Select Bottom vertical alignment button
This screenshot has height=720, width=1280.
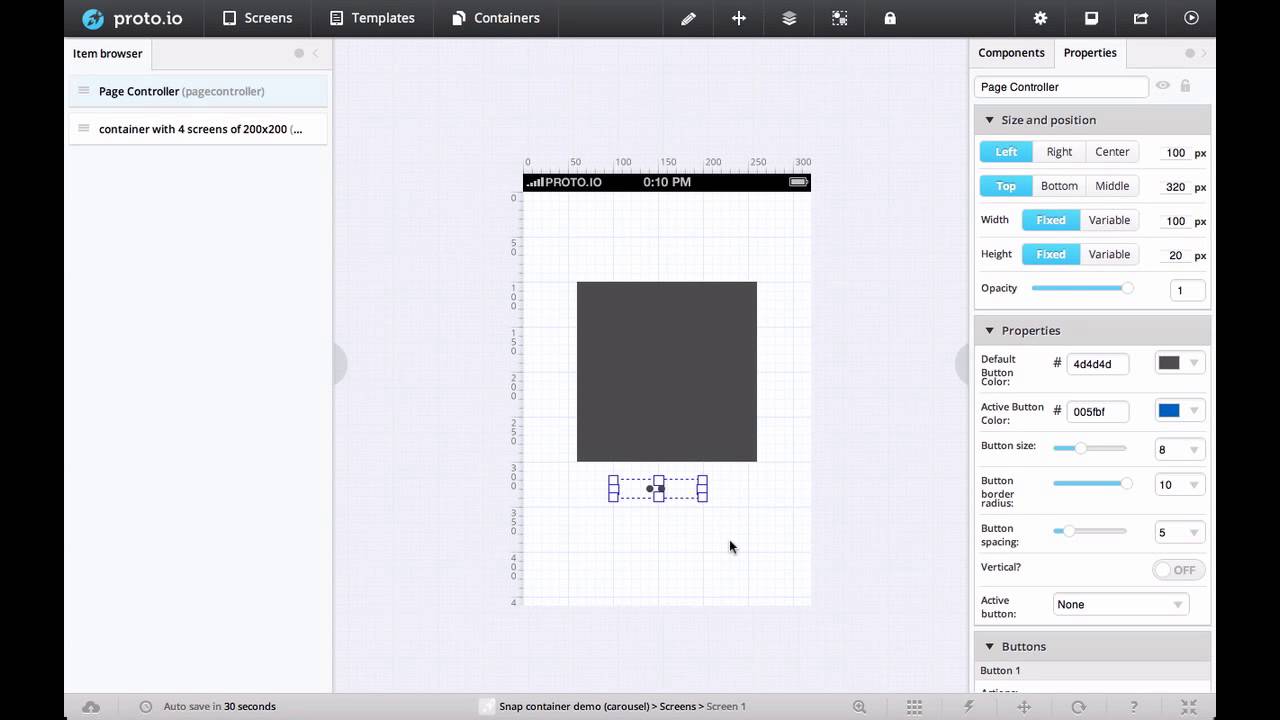pyautogui.click(x=1059, y=186)
